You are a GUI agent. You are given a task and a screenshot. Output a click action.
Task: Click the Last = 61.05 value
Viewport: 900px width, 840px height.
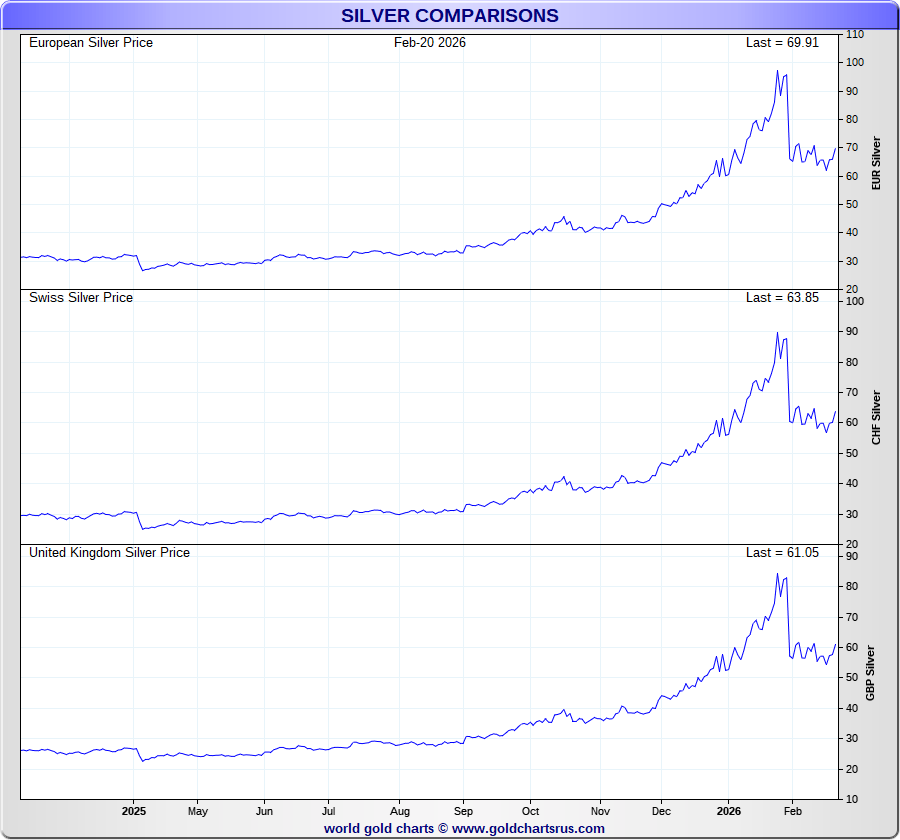click(782, 552)
